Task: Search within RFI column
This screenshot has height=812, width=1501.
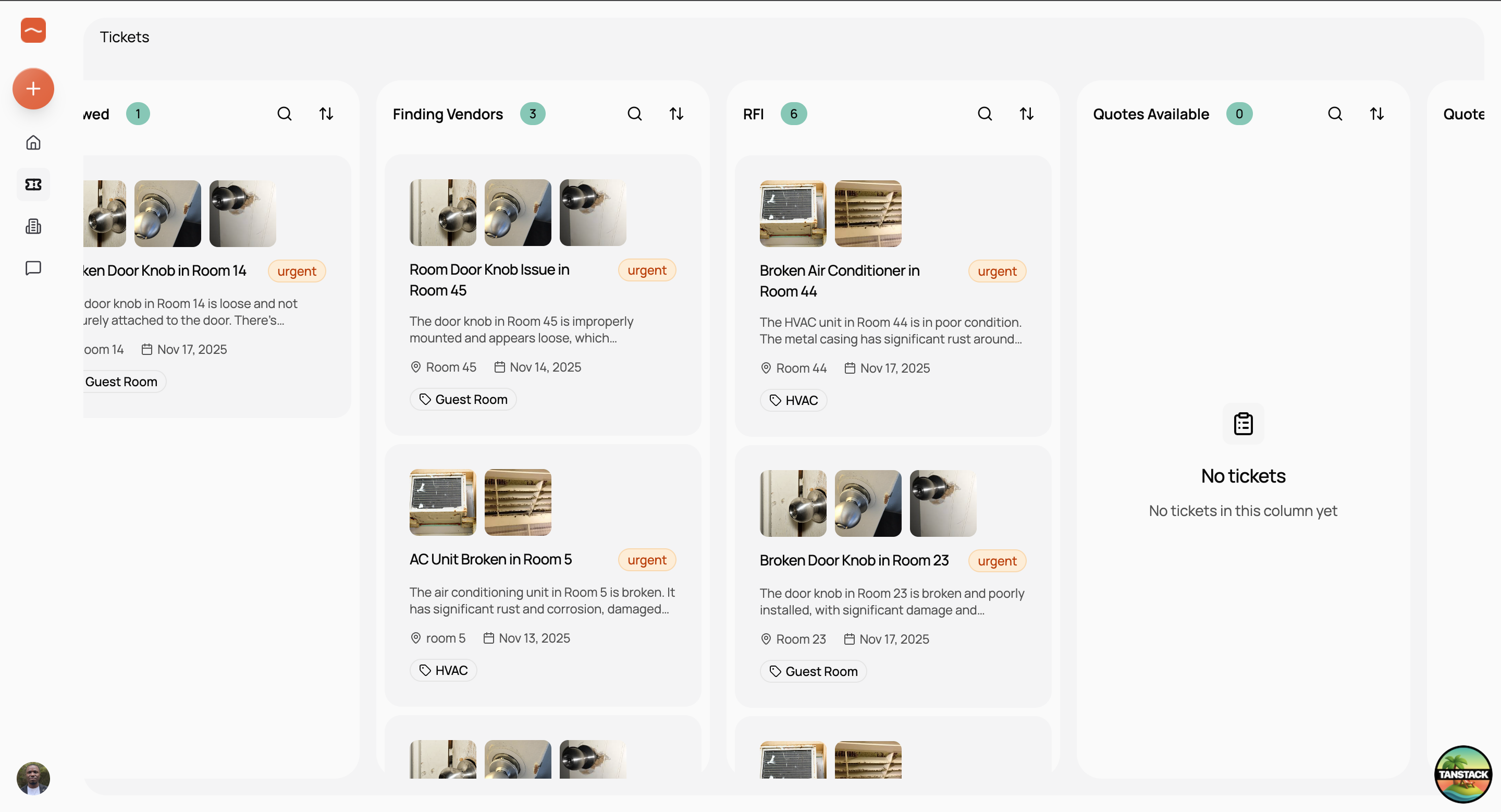Action: point(985,114)
